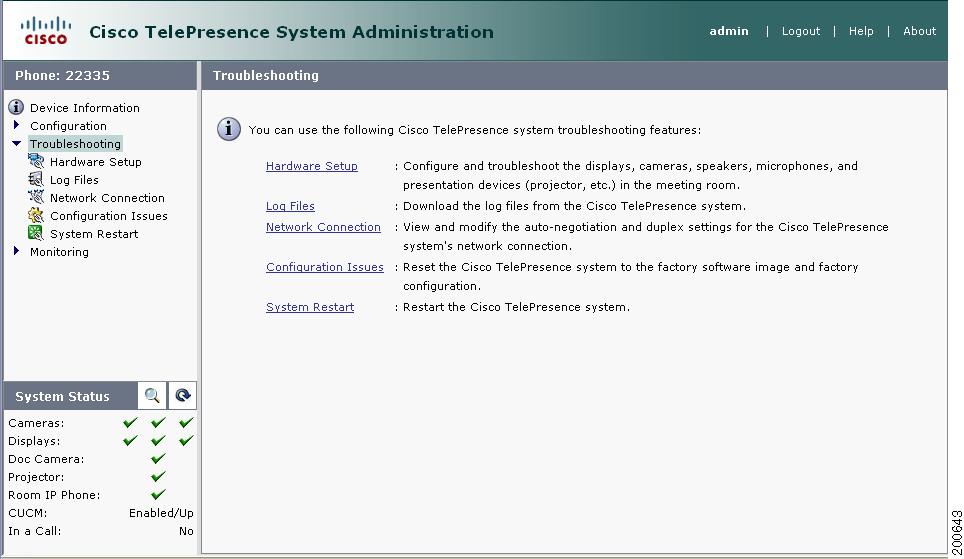Click the second Displays status checkmark
Screen dimensions: 964x559
159,440
